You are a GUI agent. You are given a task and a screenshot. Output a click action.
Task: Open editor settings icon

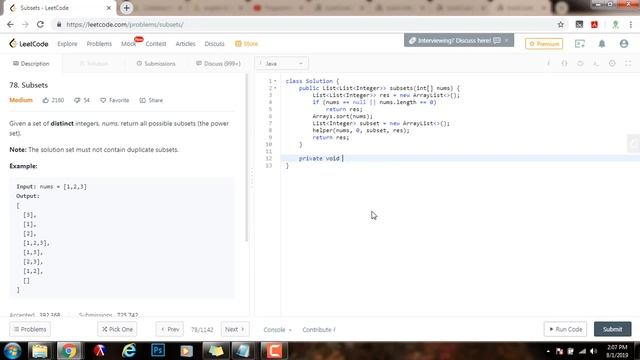click(x=612, y=63)
